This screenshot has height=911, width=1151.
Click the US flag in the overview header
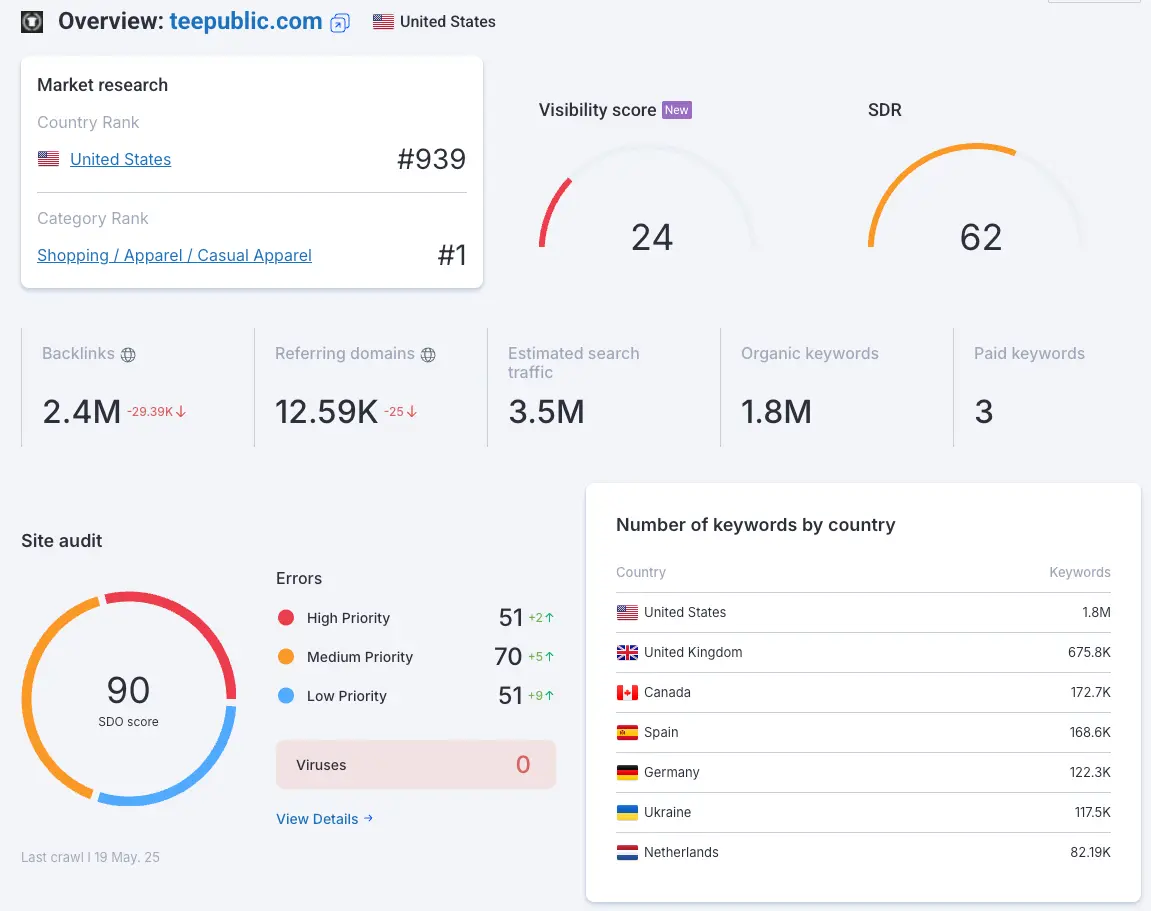(383, 21)
